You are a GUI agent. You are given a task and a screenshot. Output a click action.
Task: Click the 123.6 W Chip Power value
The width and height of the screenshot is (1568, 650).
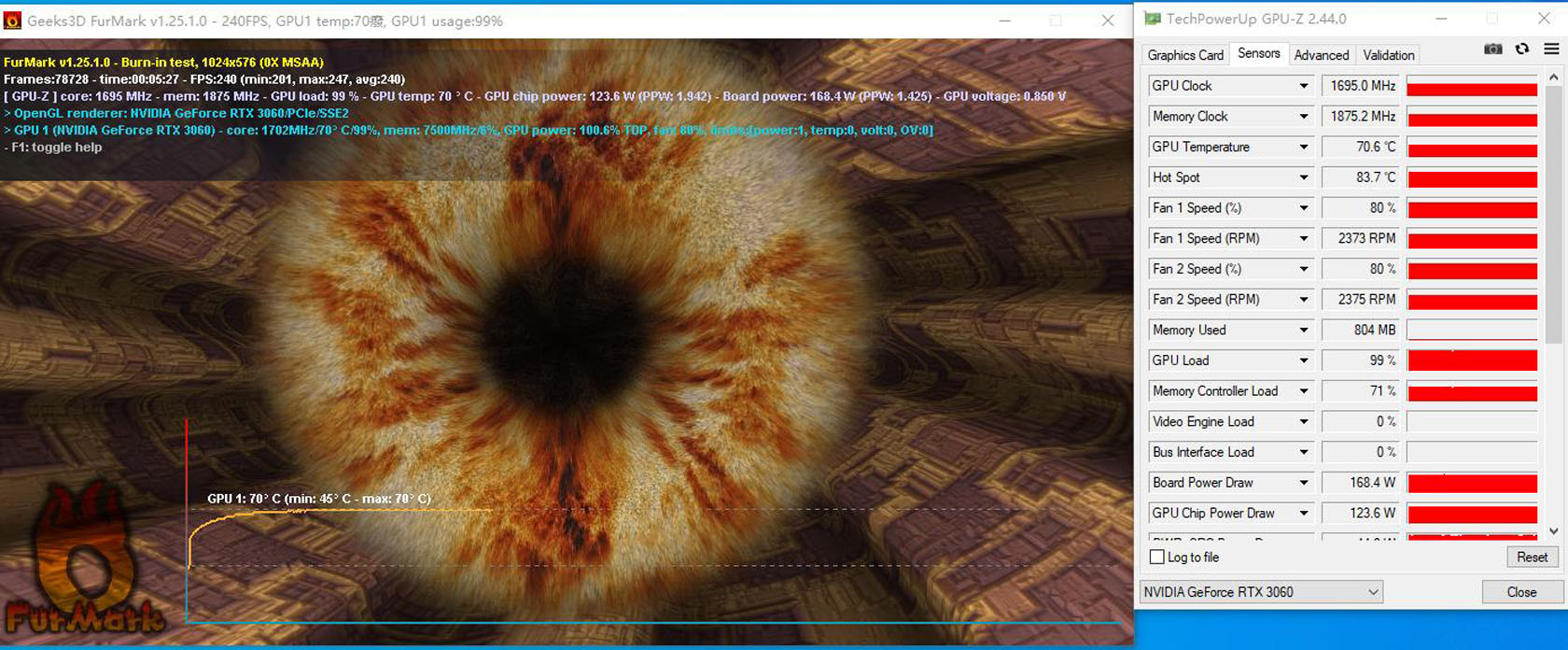click(1361, 514)
